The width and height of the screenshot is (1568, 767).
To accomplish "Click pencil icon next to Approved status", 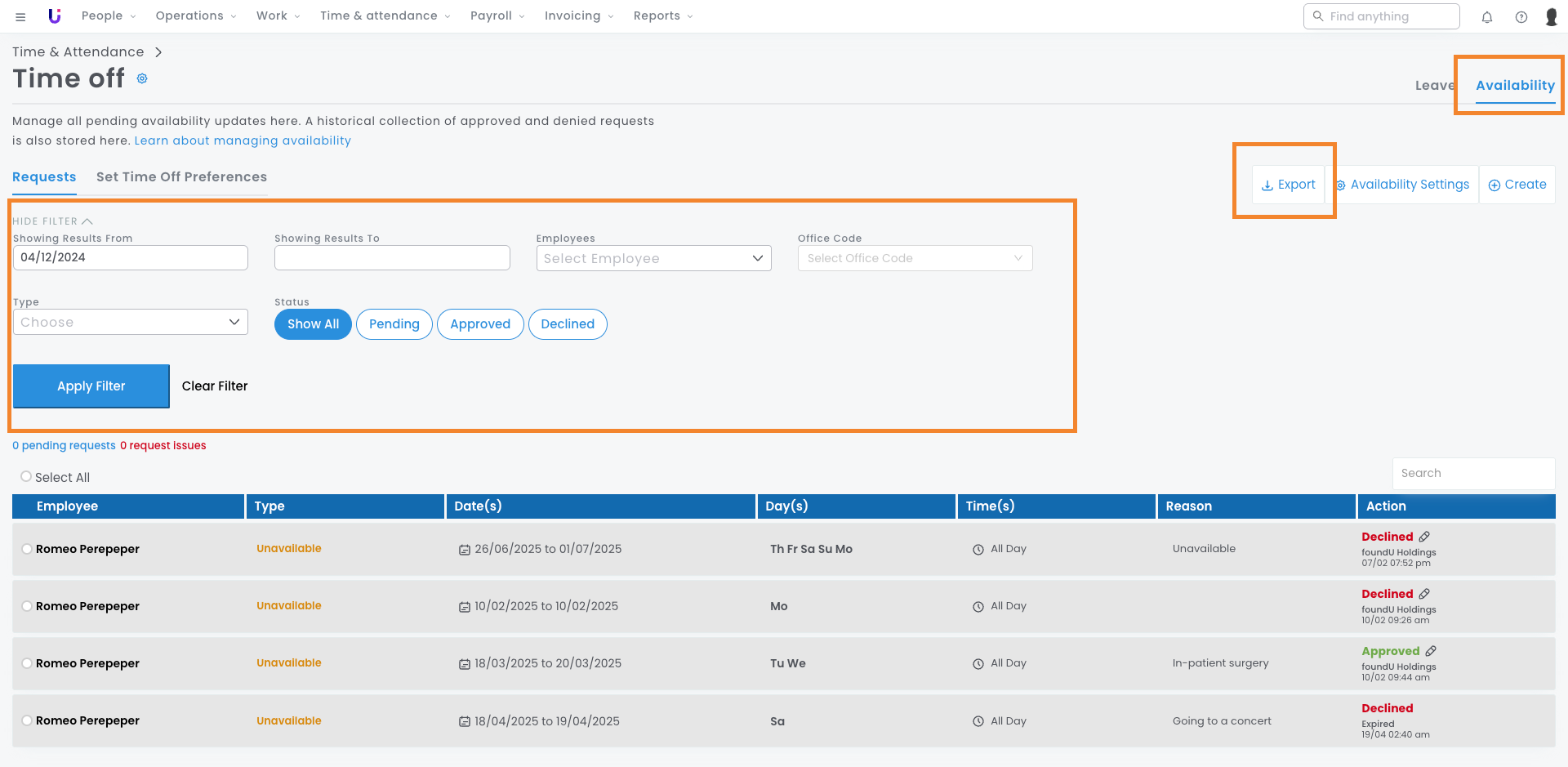I will point(1431,651).
